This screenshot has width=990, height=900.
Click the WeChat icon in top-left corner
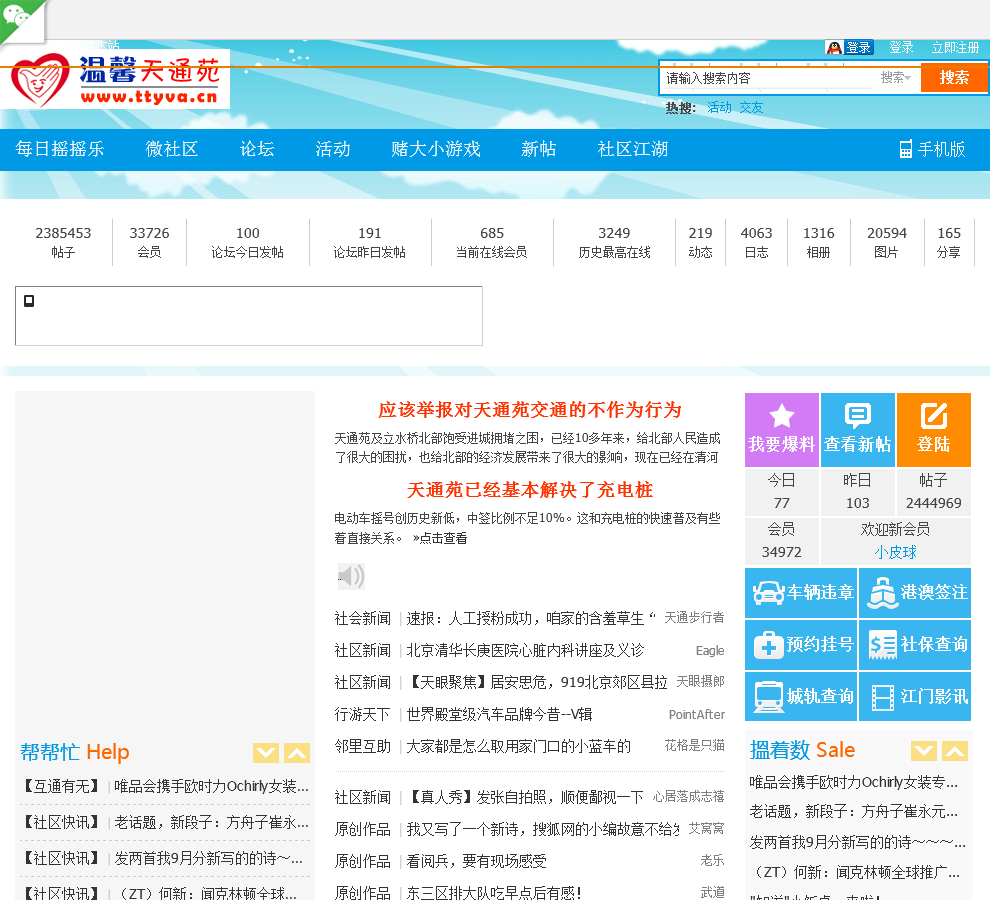(x=18, y=17)
